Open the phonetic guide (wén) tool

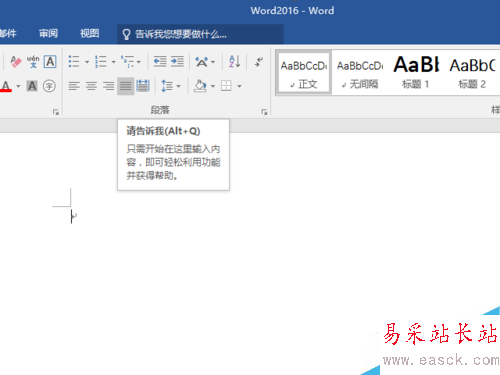click(33, 62)
